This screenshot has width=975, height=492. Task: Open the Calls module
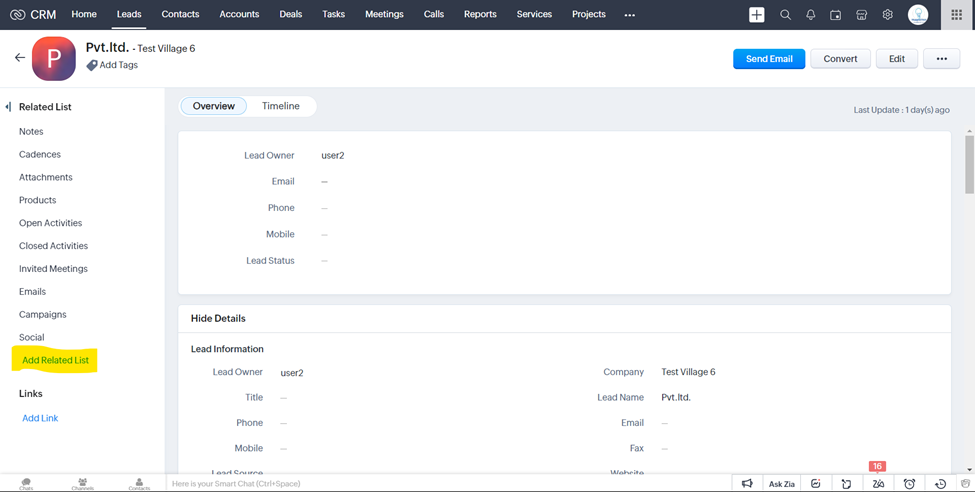(434, 14)
